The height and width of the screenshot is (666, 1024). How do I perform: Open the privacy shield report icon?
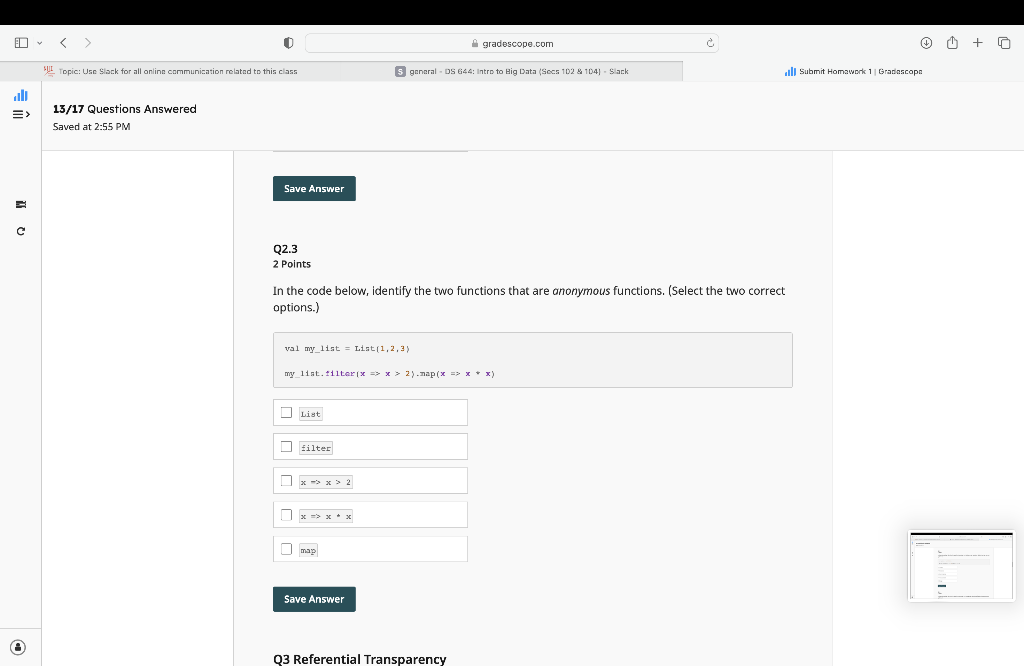pos(288,43)
